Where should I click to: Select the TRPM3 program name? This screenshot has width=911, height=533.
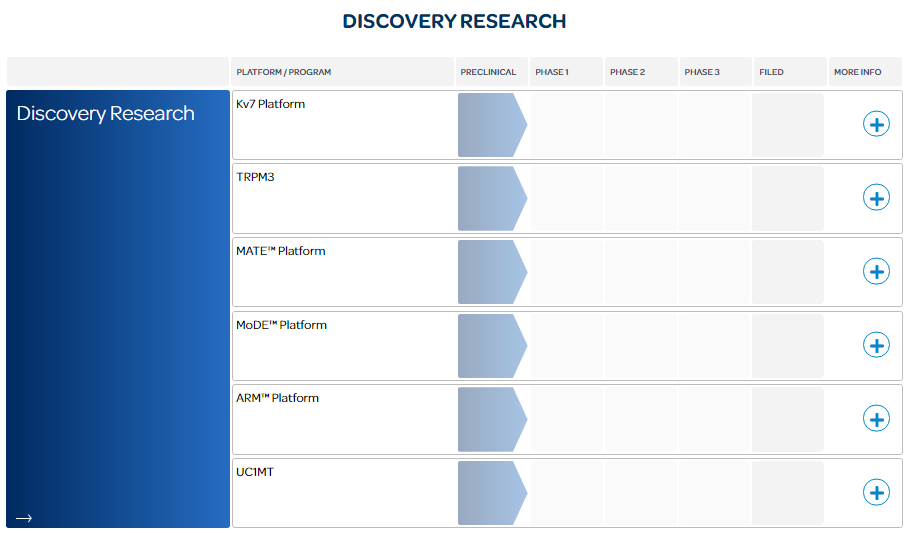256,178
